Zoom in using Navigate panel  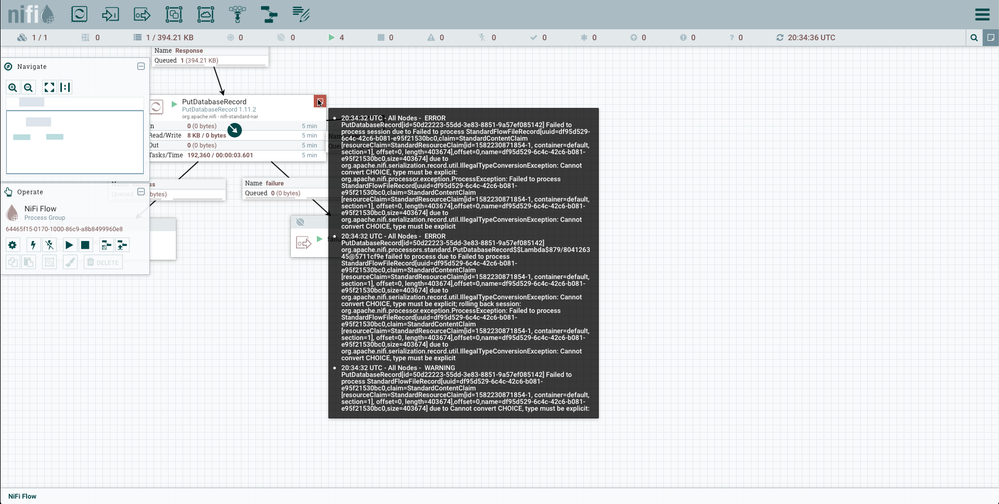(x=13, y=87)
